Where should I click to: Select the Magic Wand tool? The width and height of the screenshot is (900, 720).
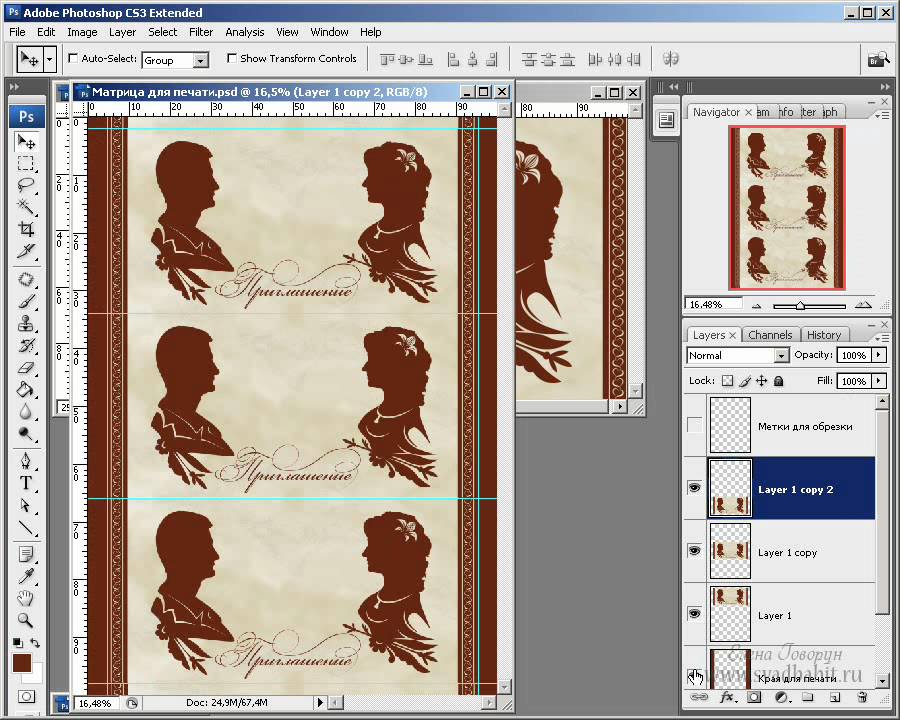tap(26, 207)
